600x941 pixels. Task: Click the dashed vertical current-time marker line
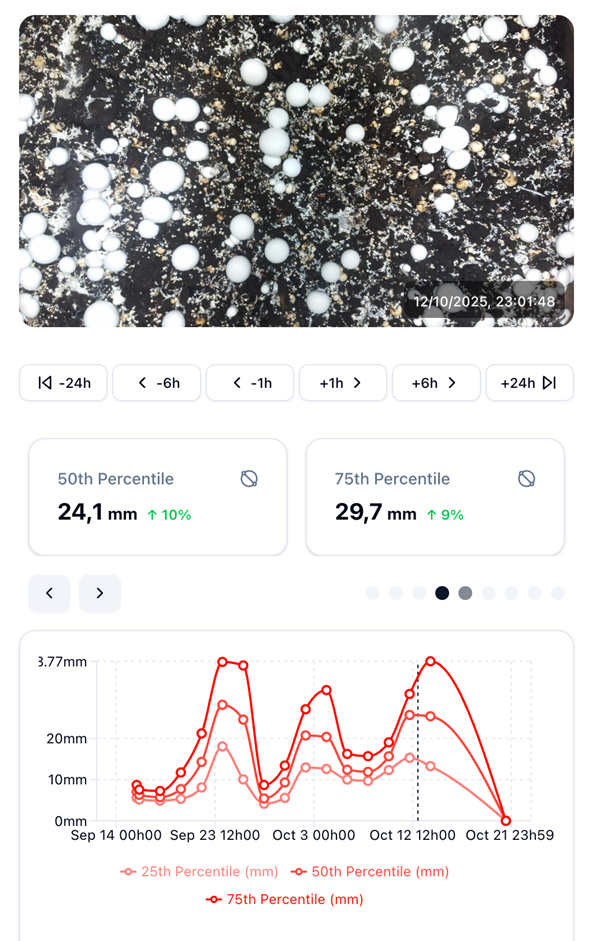418,741
